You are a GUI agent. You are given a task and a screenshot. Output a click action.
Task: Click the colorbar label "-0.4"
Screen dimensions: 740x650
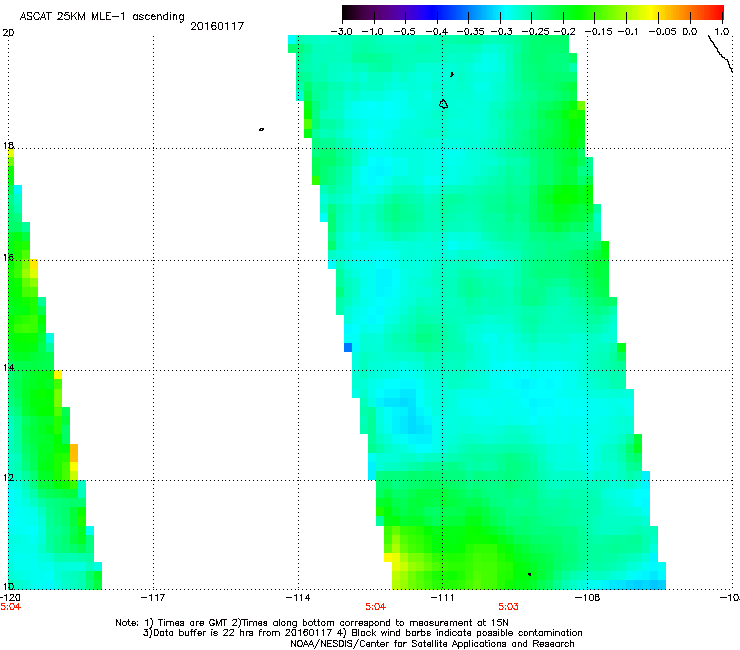[x=437, y=32]
